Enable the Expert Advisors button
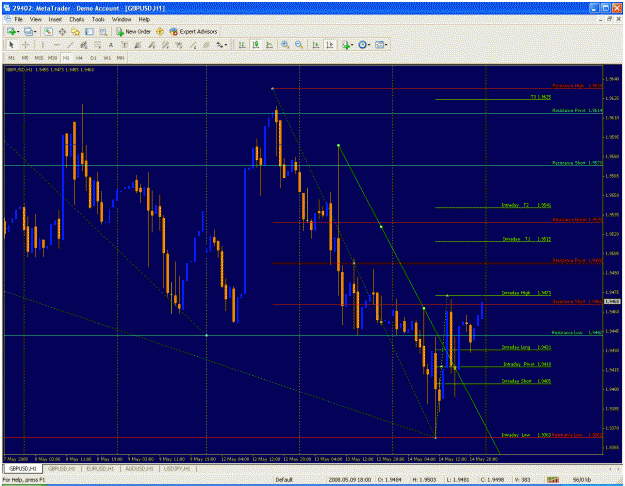 pos(193,31)
